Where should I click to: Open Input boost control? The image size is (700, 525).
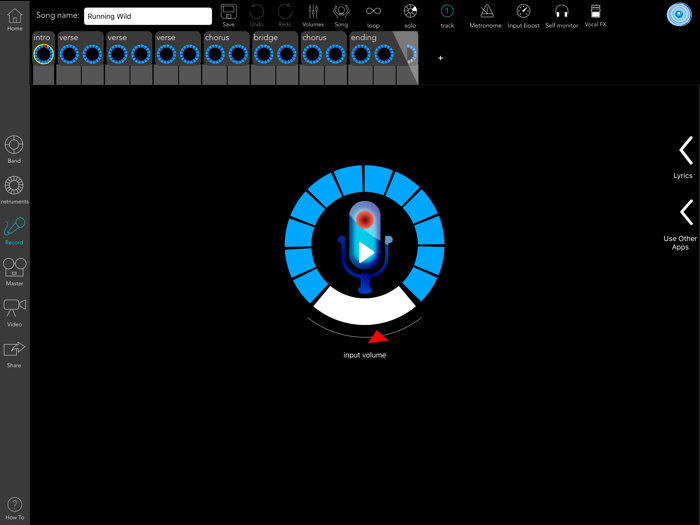[523, 14]
